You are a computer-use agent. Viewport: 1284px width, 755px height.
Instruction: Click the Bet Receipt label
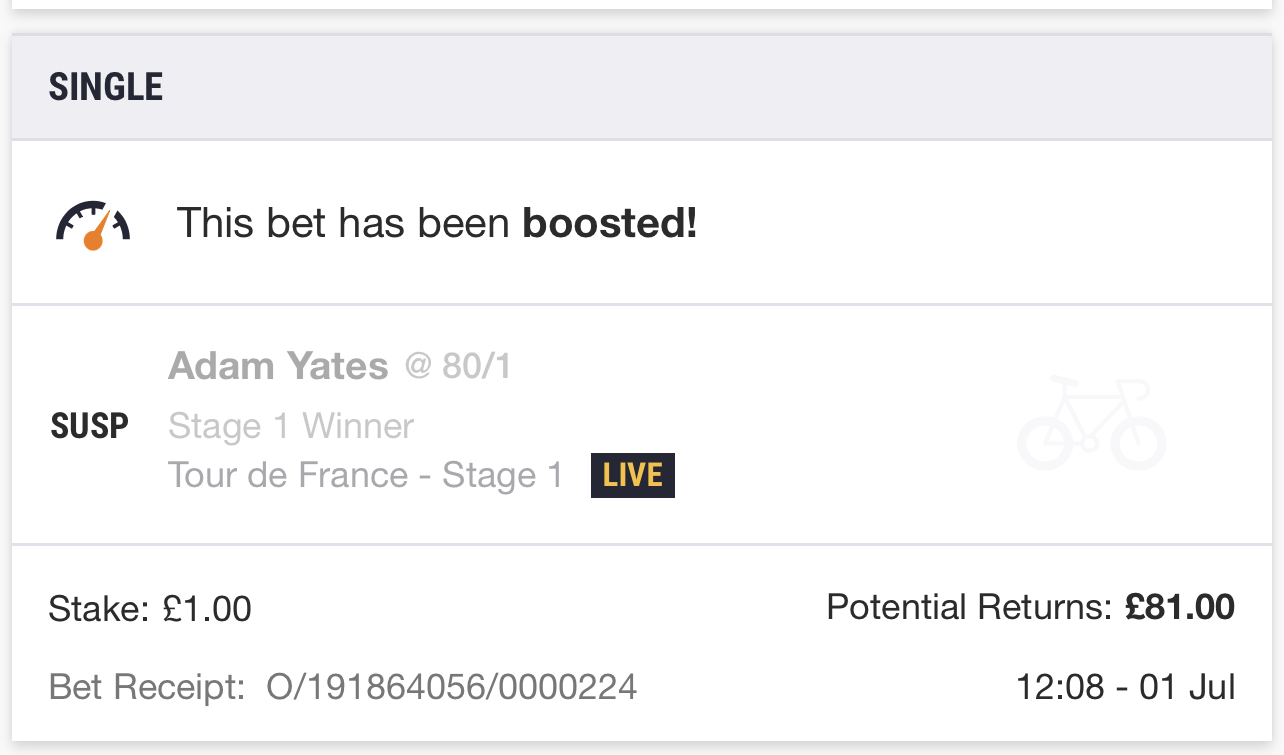[146, 688]
